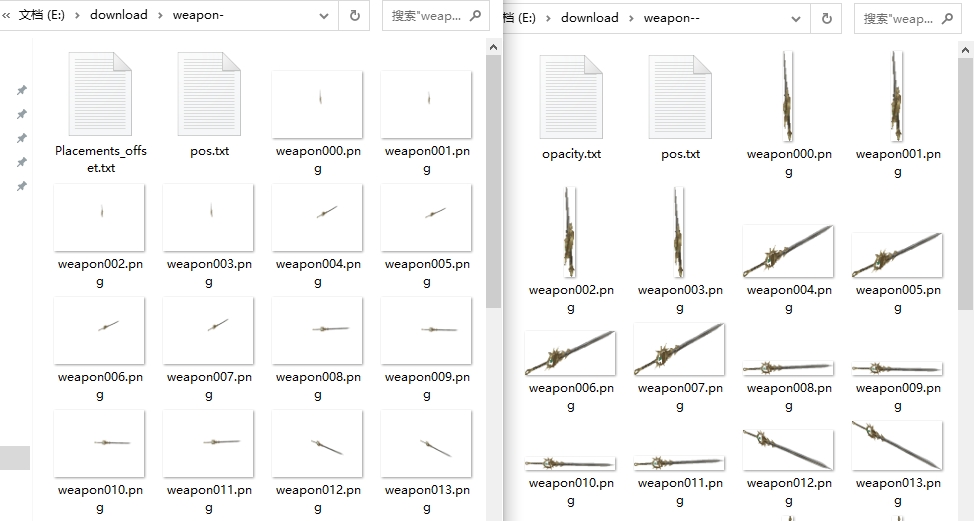
Task: Open opacity.txt text file
Action: point(571,98)
